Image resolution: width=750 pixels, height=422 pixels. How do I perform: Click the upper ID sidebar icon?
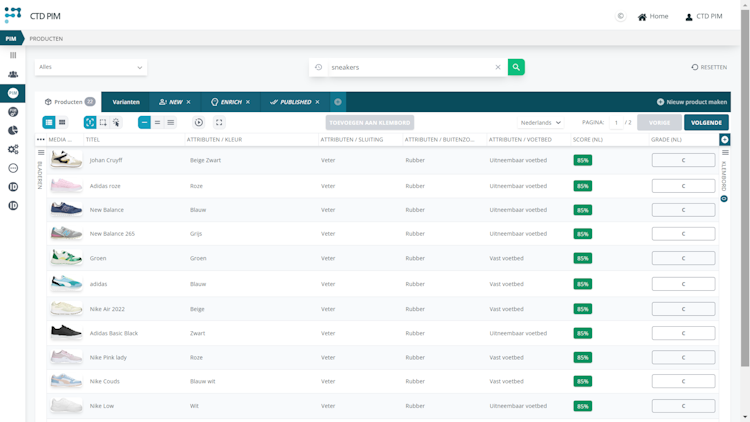click(13, 187)
